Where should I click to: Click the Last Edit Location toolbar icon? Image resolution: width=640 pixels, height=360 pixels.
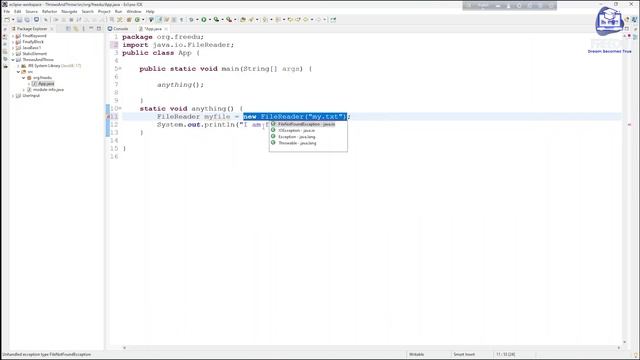[x=290, y=20]
